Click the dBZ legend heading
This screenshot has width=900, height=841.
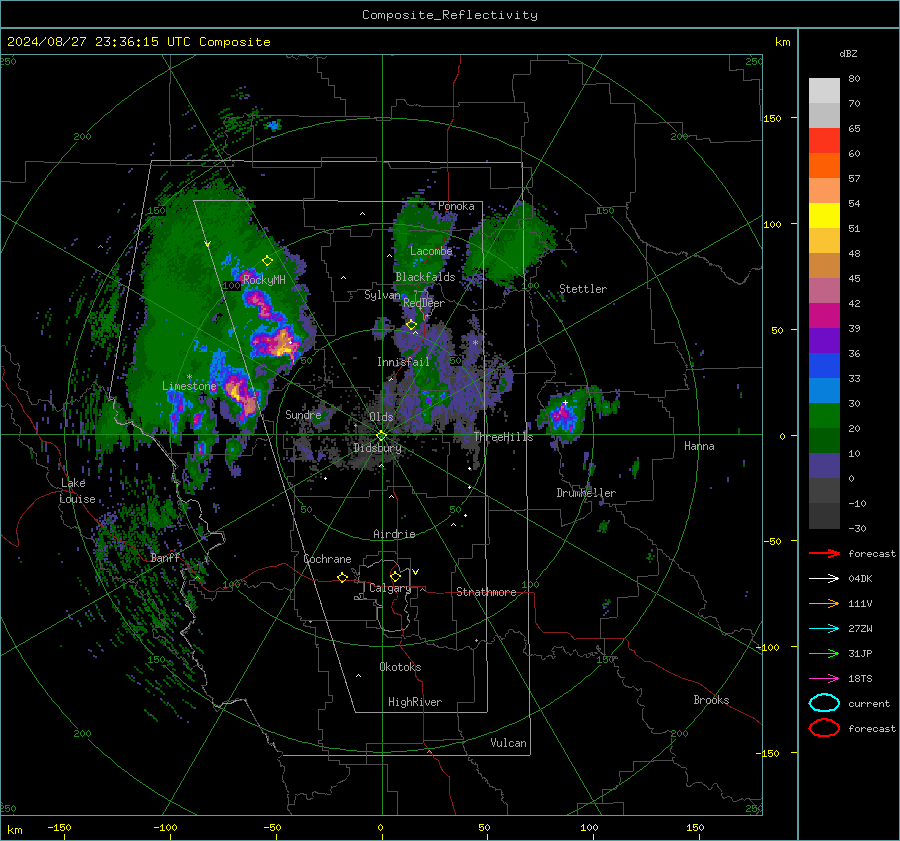pos(848,53)
